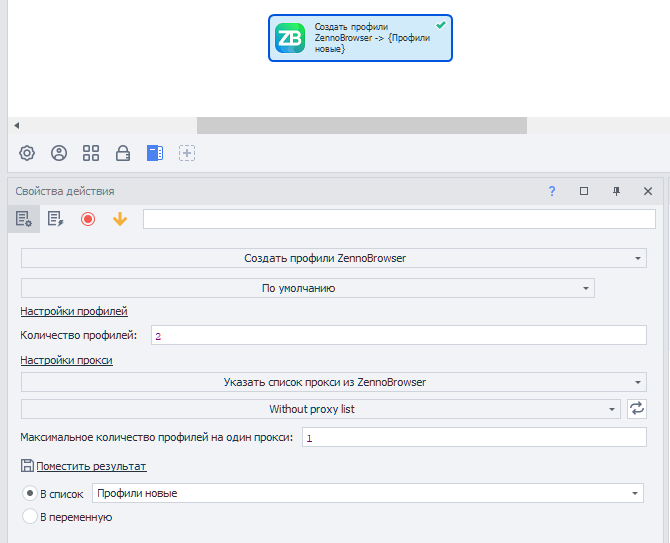Click the save disk icon near 'Поместить результат'

[x=27, y=466]
